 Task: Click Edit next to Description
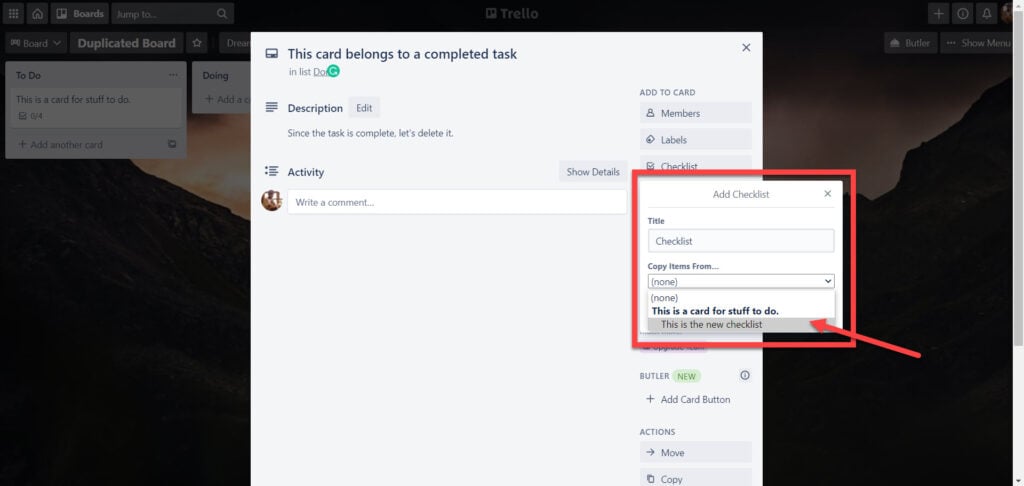point(364,108)
